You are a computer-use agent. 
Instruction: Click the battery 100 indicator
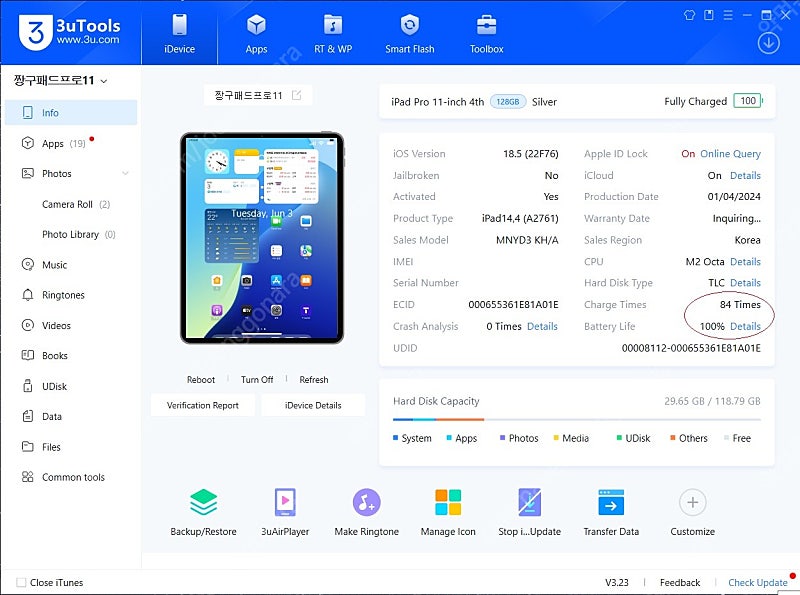[748, 101]
